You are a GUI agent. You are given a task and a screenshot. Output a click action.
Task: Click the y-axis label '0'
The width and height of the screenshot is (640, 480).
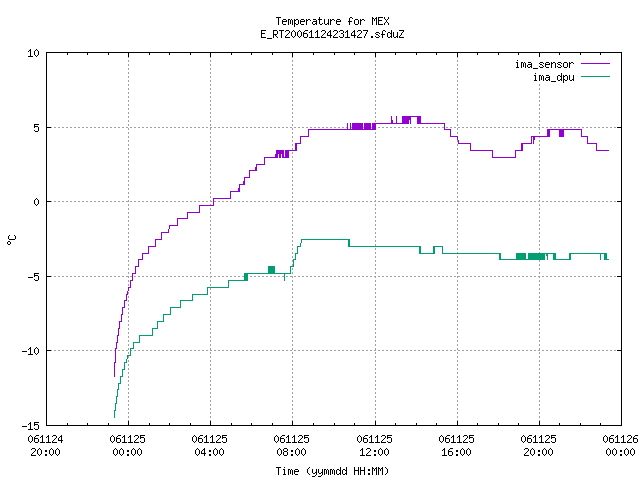point(37,202)
